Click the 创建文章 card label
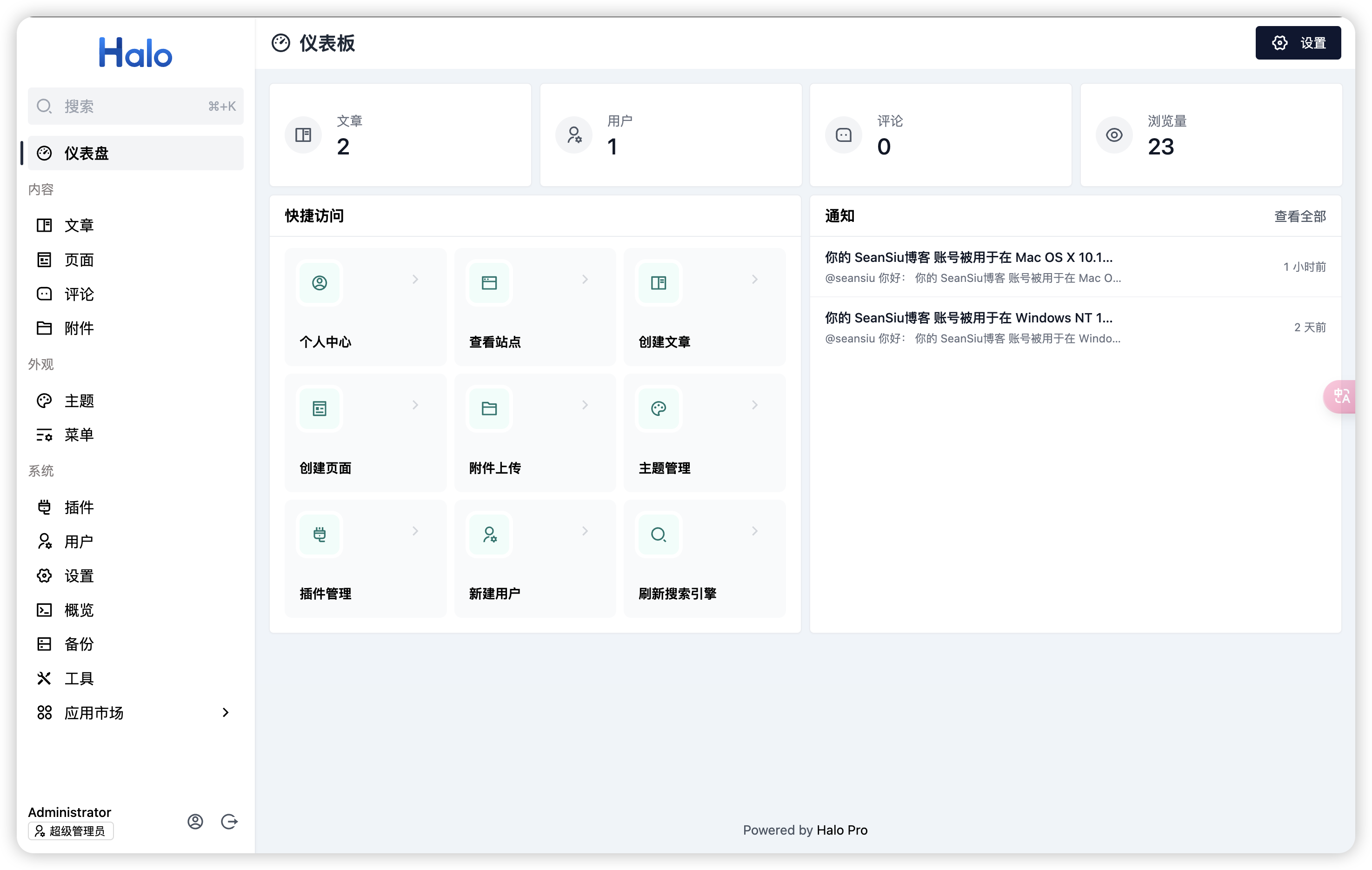Image resolution: width=1372 pixels, height=870 pixels. tap(664, 342)
